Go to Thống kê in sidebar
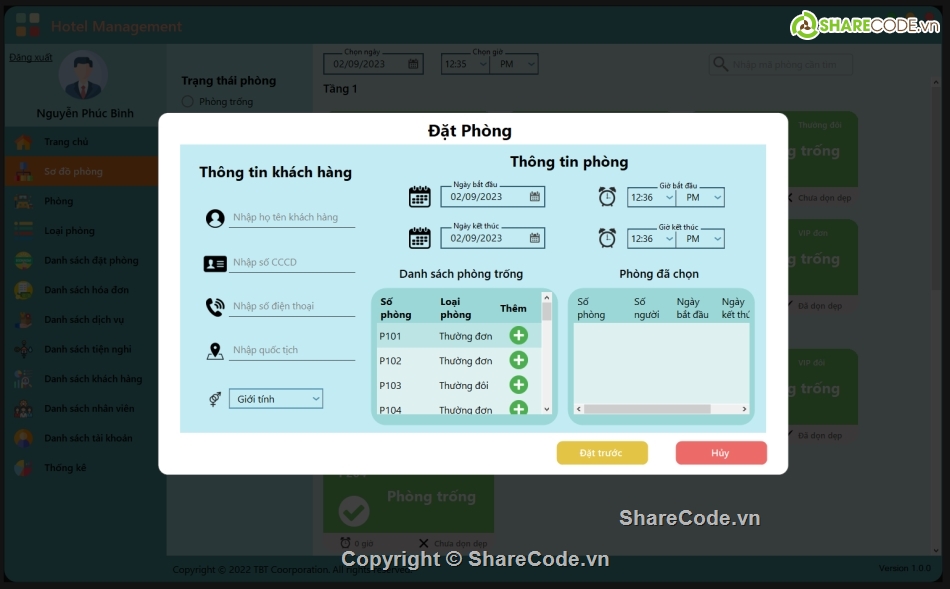950x589 pixels. (x=65, y=468)
